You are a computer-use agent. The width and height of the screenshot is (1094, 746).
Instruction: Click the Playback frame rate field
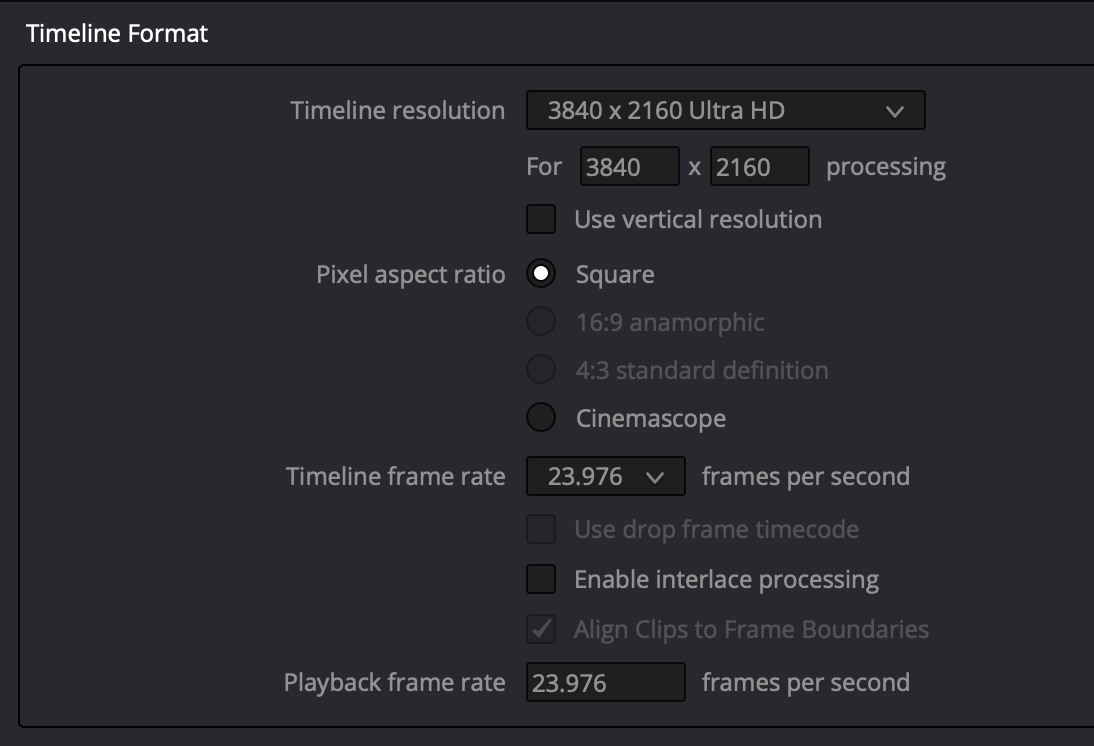(x=605, y=683)
